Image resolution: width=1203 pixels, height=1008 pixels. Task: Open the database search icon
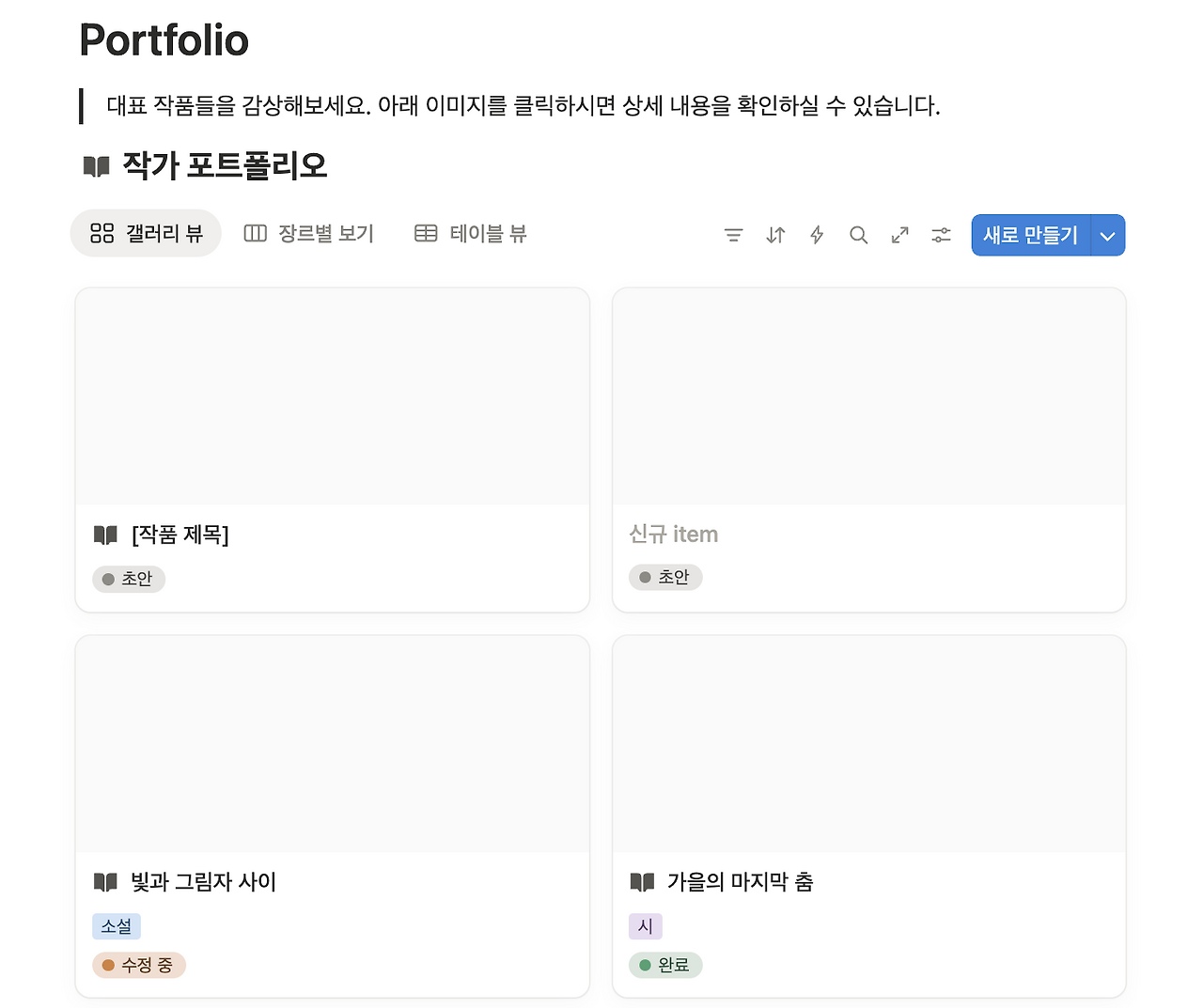858,235
